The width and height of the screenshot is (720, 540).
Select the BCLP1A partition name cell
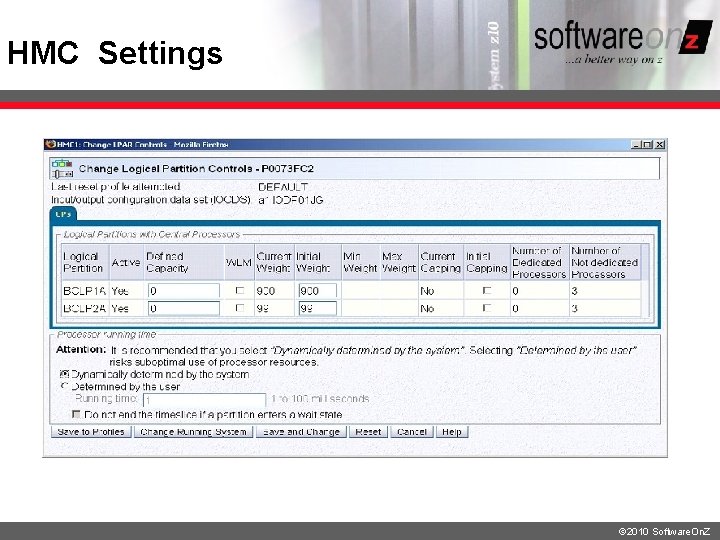coord(85,291)
